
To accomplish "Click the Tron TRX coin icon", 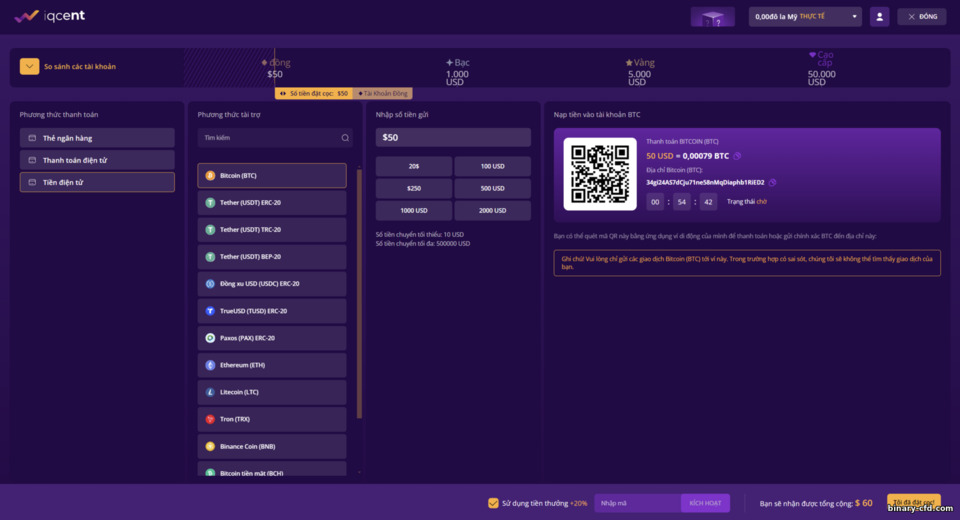I will [210, 419].
